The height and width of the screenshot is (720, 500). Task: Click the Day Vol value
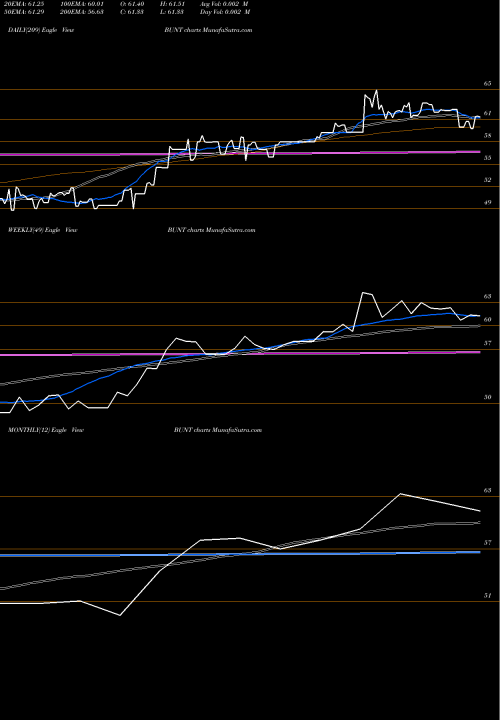coord(224,12)
